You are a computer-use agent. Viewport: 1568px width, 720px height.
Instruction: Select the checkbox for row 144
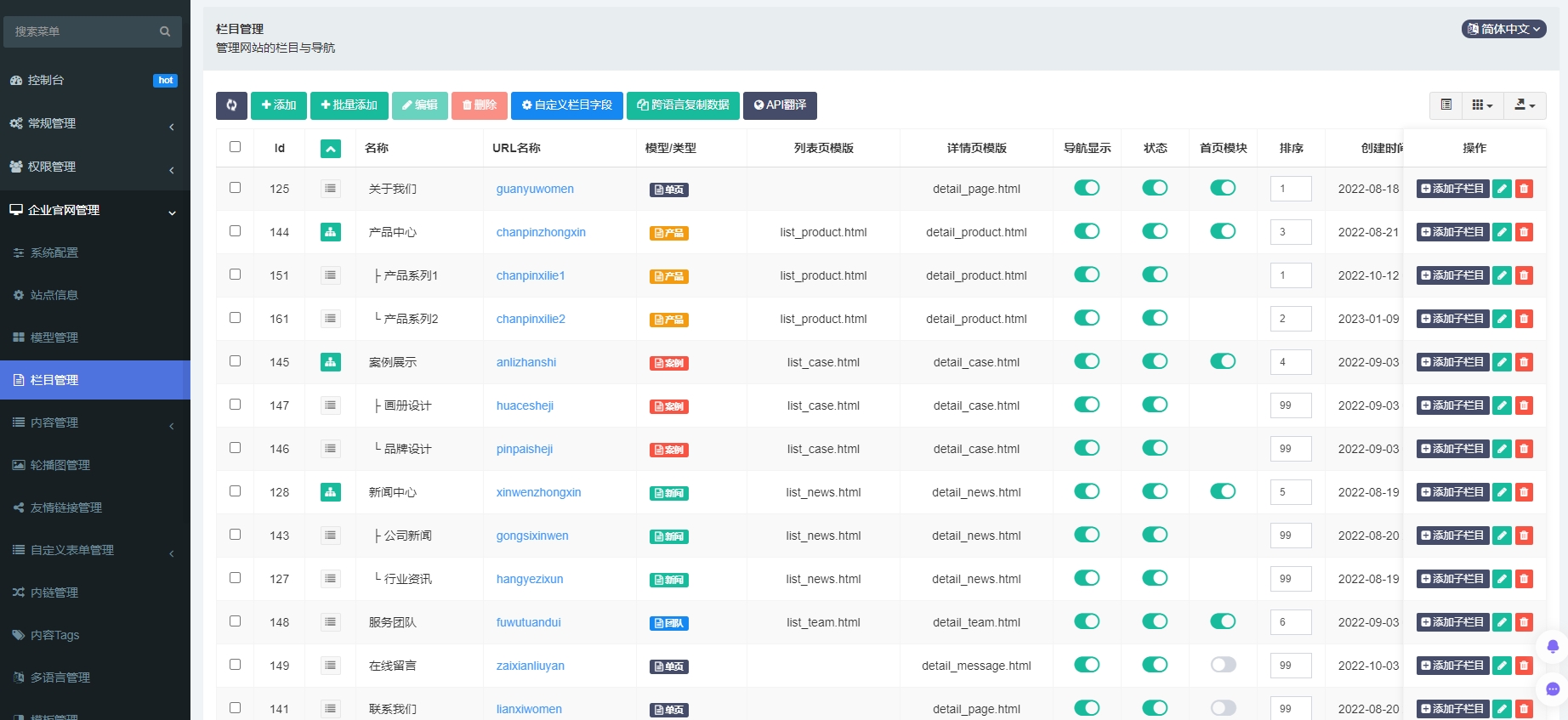(x=235, y=231)
